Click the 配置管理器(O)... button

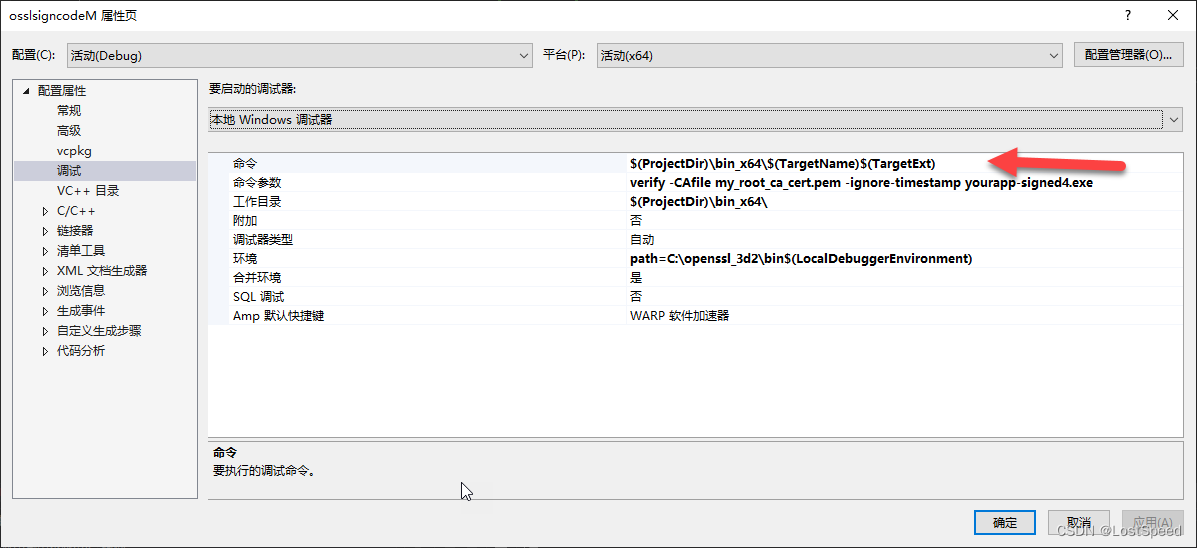tap(1128, 55)
